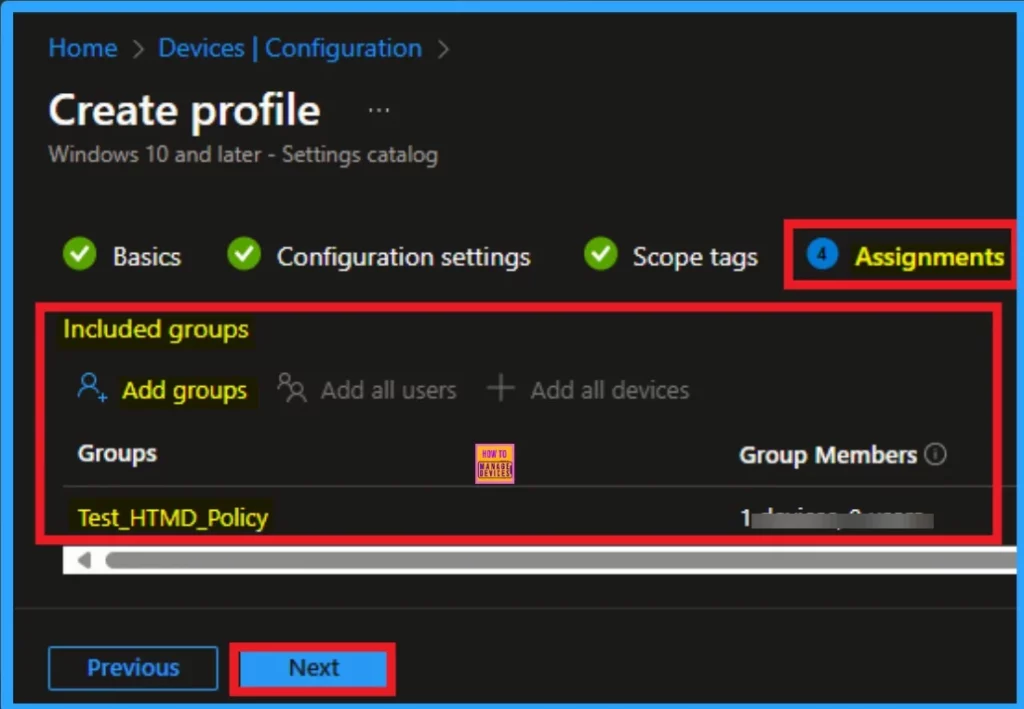This screenshot has height=709, width=1024.
Task: Click the Assignments step number 4 icon
Action: click(822, 254)
